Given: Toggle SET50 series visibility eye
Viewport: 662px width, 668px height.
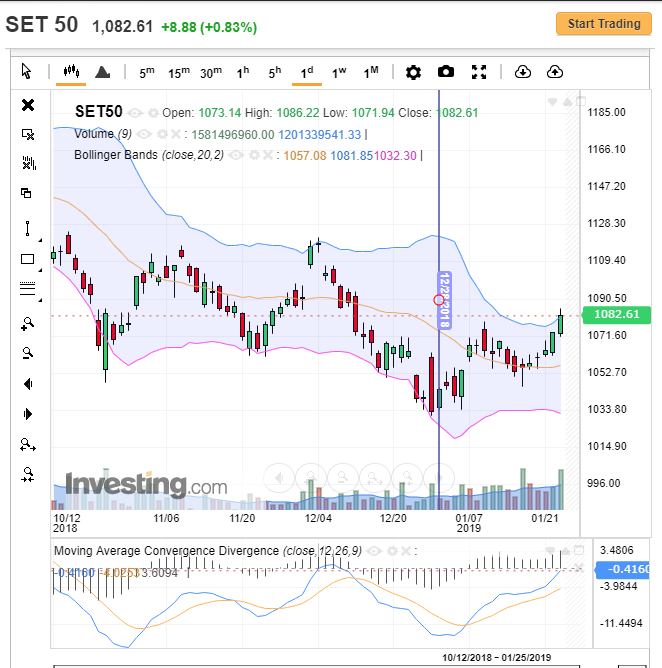Looking at the screenshot, I should point(135,113).
